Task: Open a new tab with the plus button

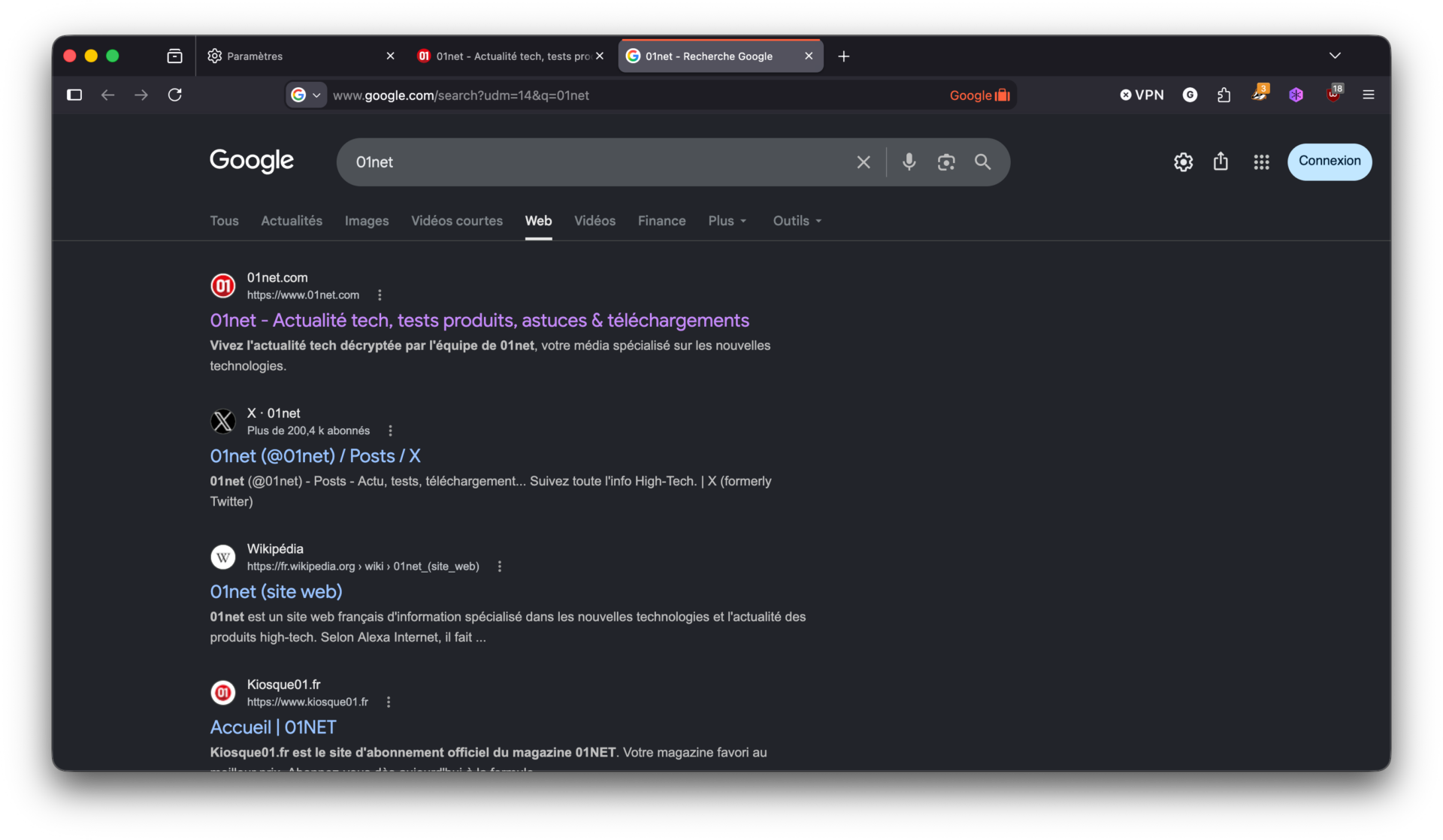Action: 843,56
